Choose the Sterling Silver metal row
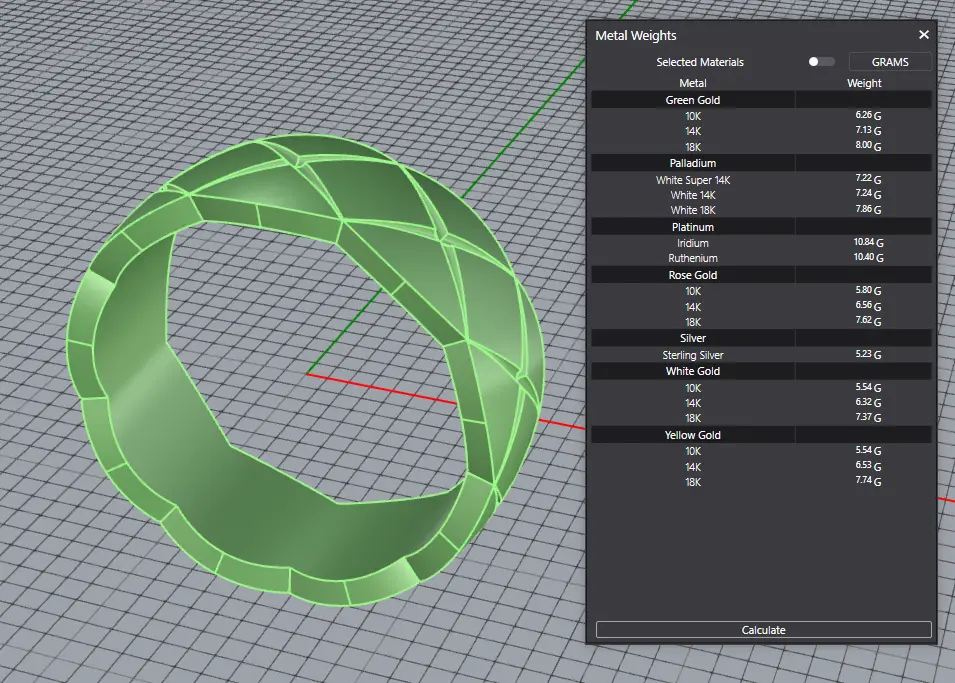The width and height of the screenshot is (955, 683). coord(693,355)
